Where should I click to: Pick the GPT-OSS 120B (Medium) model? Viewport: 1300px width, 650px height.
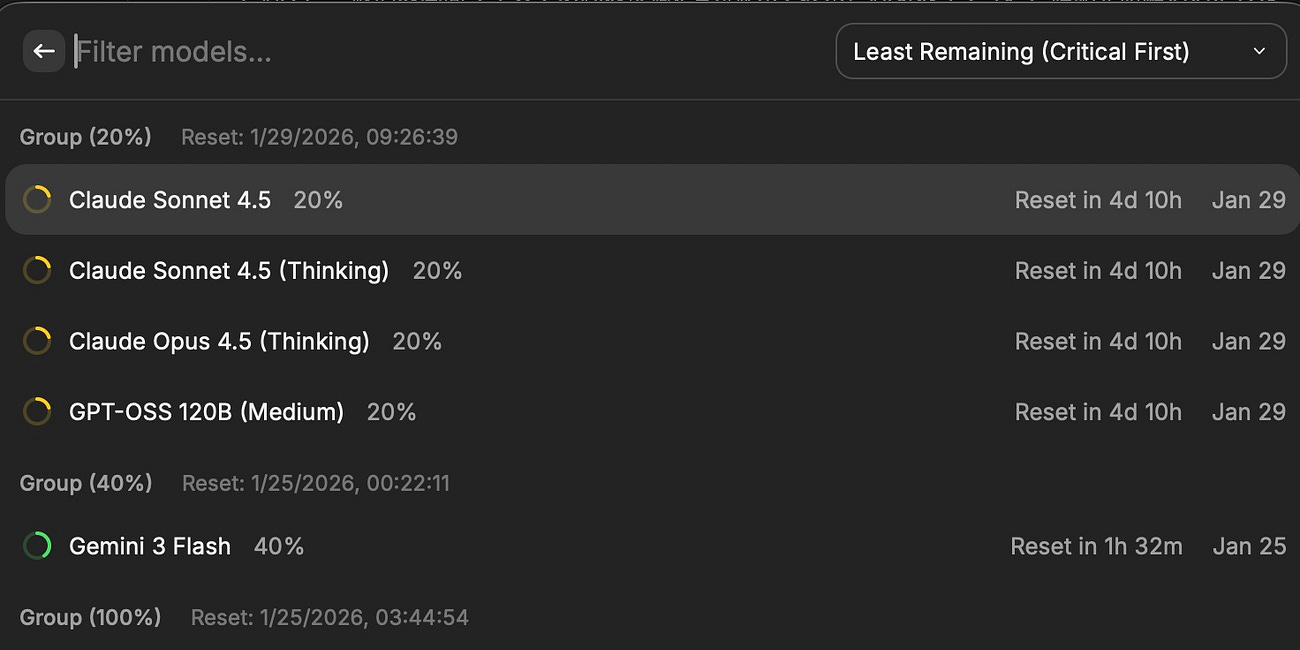pos(652,411)
